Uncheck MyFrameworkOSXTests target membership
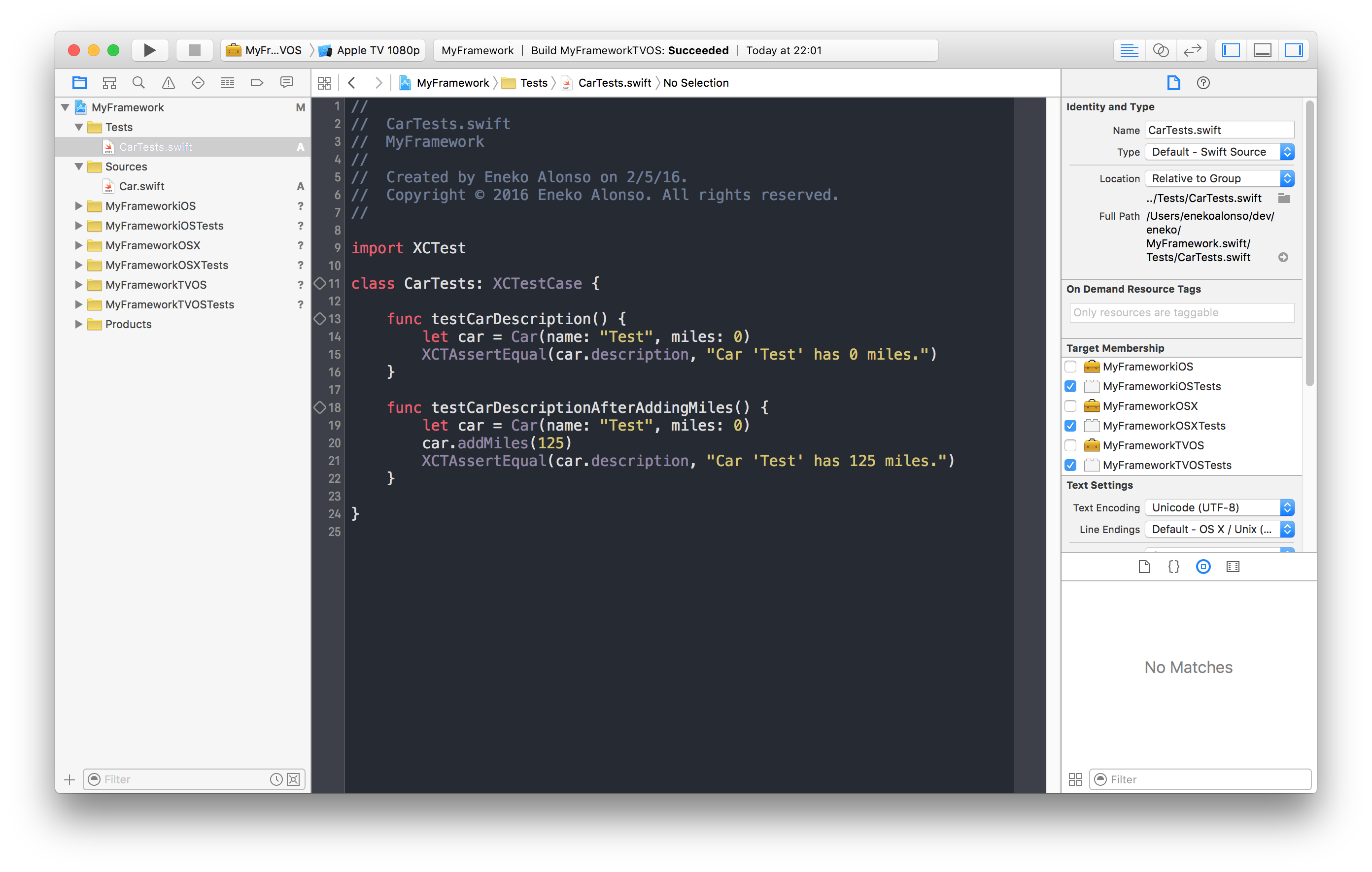Screen dimensions: 1372x872 [x=1070, y=426]
